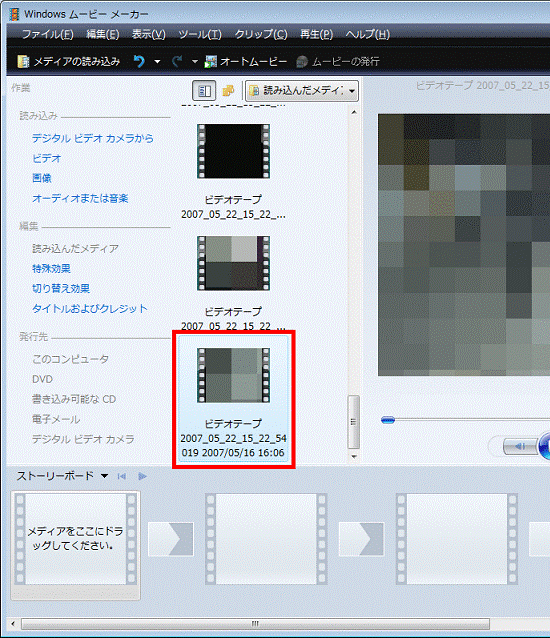This screenshot has width=550, height=638.
Task: Click the third storyboard clip slot
Action: pyautogui.click(x=457, y=539)
